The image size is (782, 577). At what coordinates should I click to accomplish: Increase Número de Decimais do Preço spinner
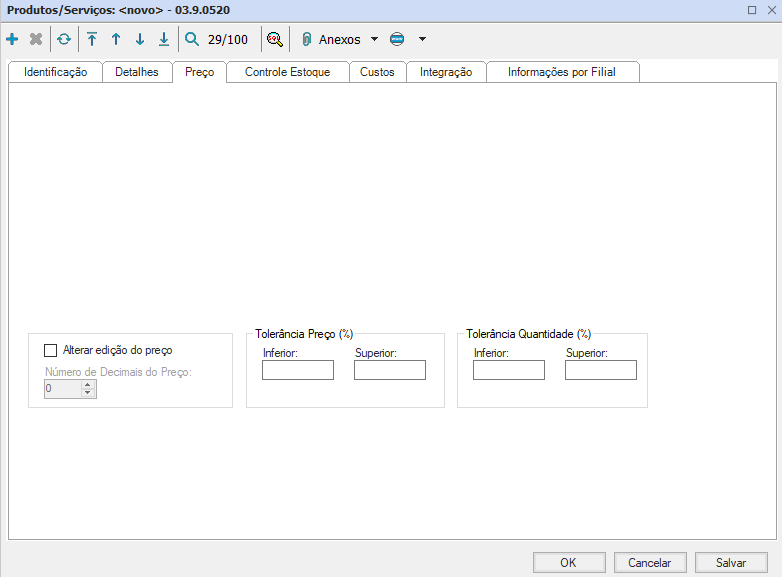click(88, 385)
